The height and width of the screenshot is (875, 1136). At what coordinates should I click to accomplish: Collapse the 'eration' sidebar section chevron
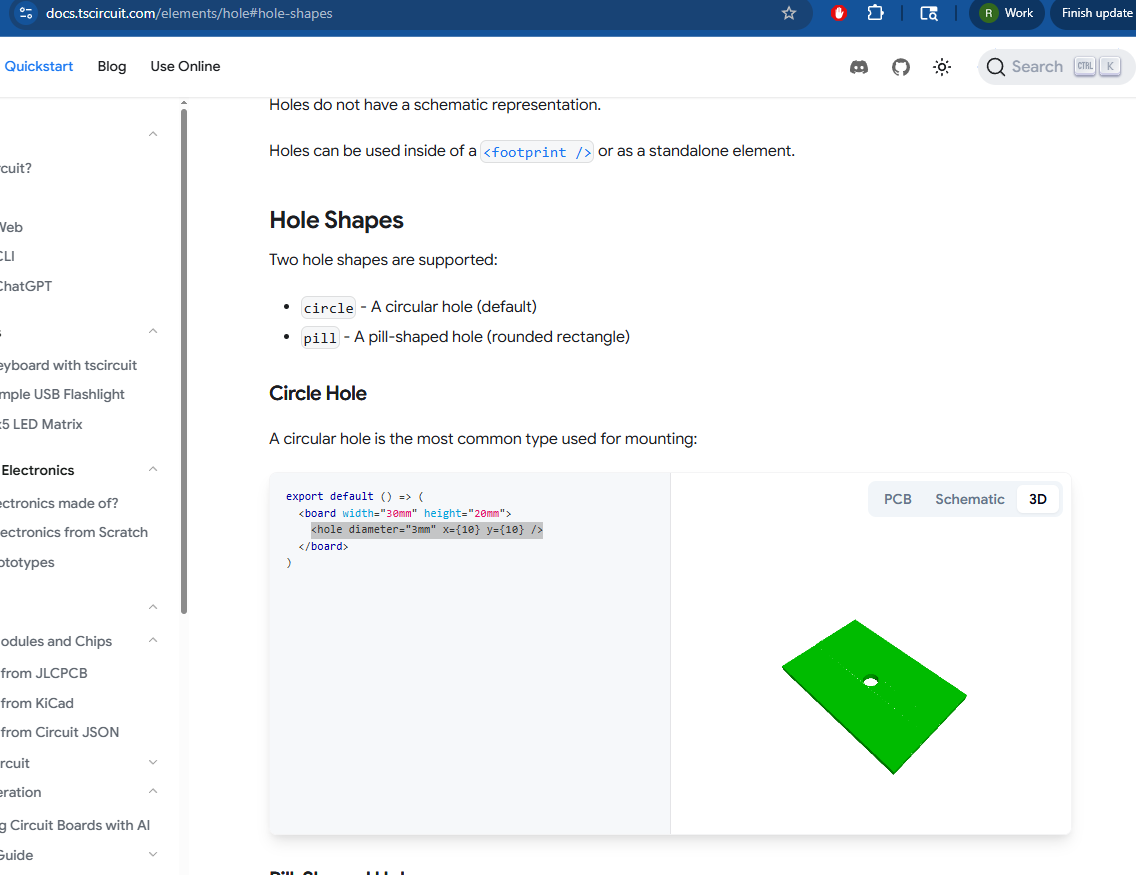(x=153, y=791)
